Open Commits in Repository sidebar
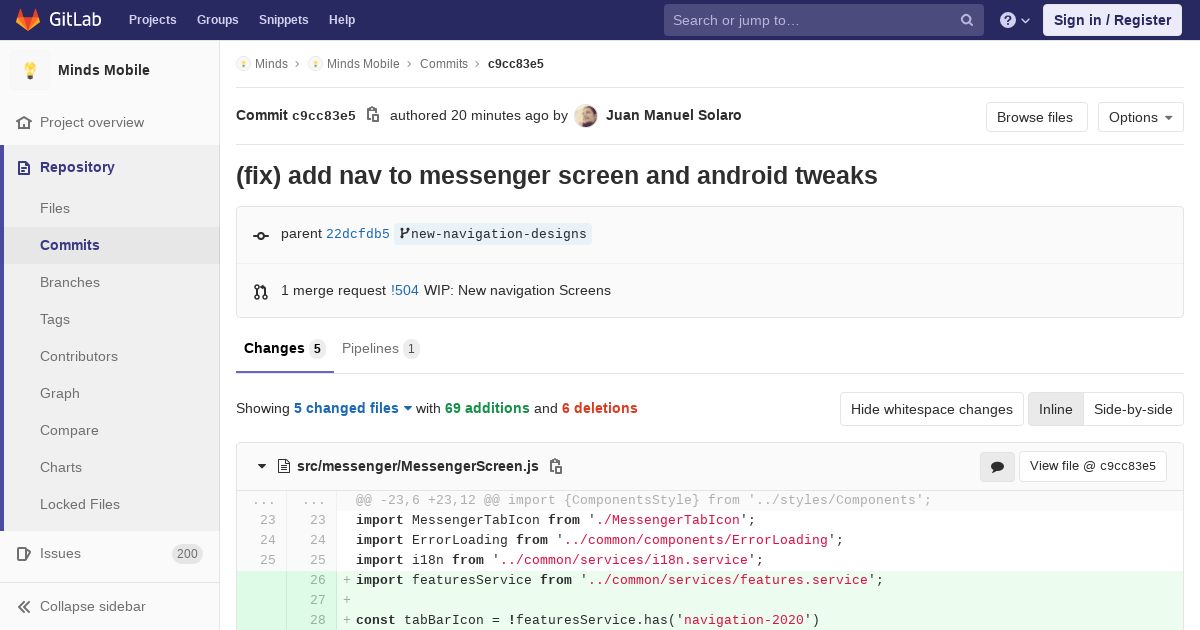1200x630 pixels. (x=70, y=245)
